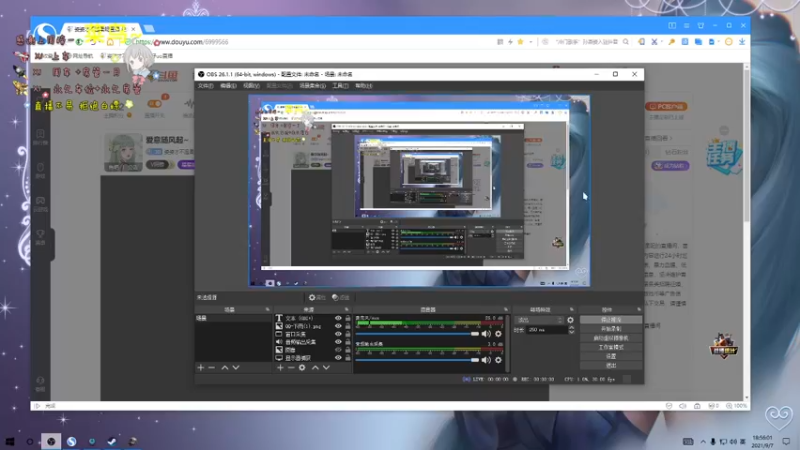Viewport: 800px width, 450px height.
Task: Pop out the Audio Mixer dock via header icon
Action: tap(506, 310)
